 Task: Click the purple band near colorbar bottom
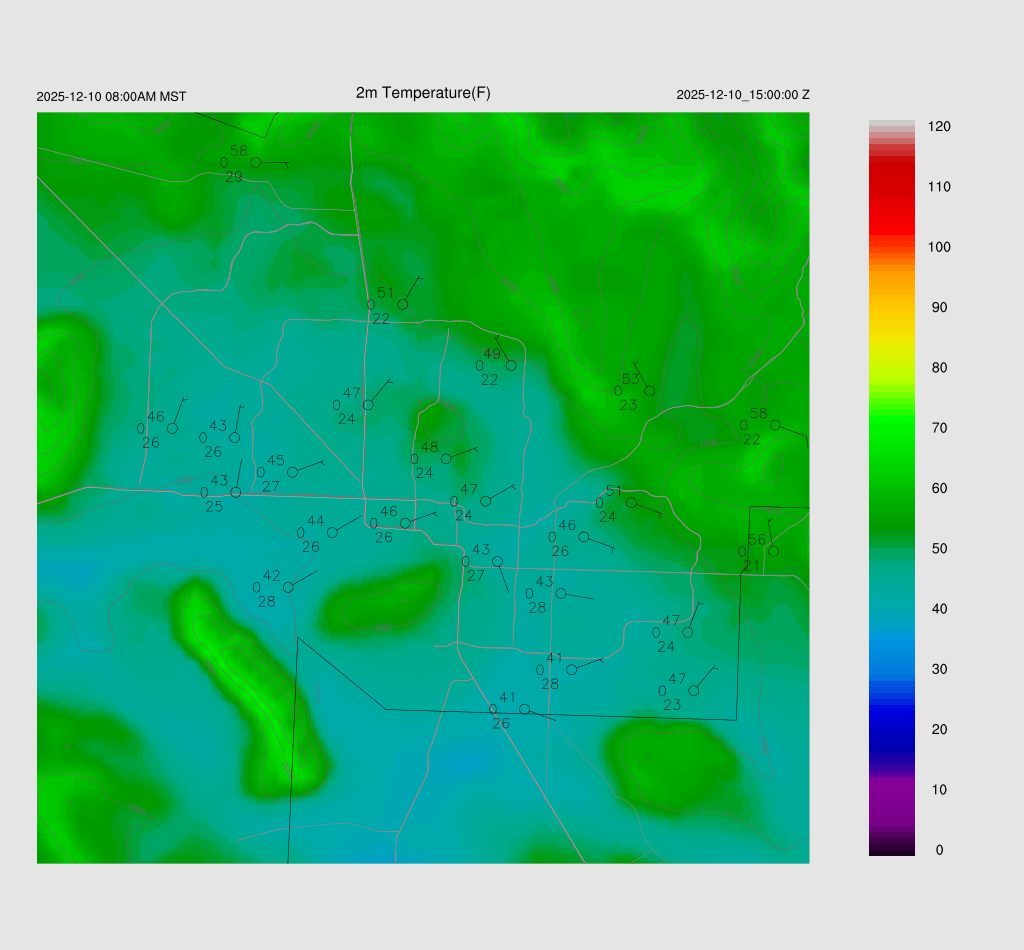point(891,800)
